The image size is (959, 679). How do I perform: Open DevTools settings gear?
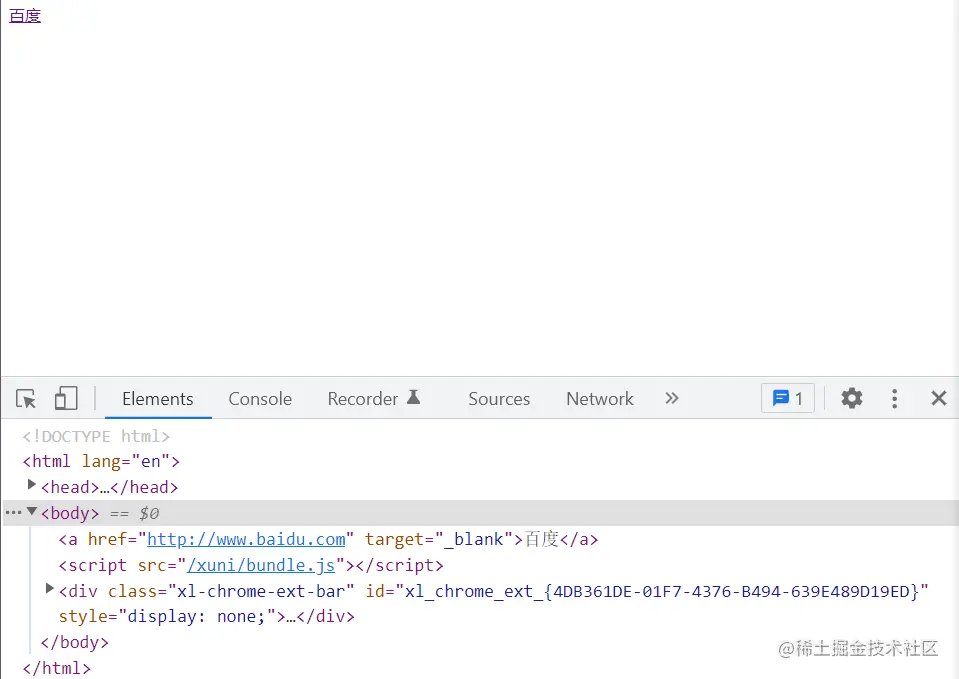point(851,398)
